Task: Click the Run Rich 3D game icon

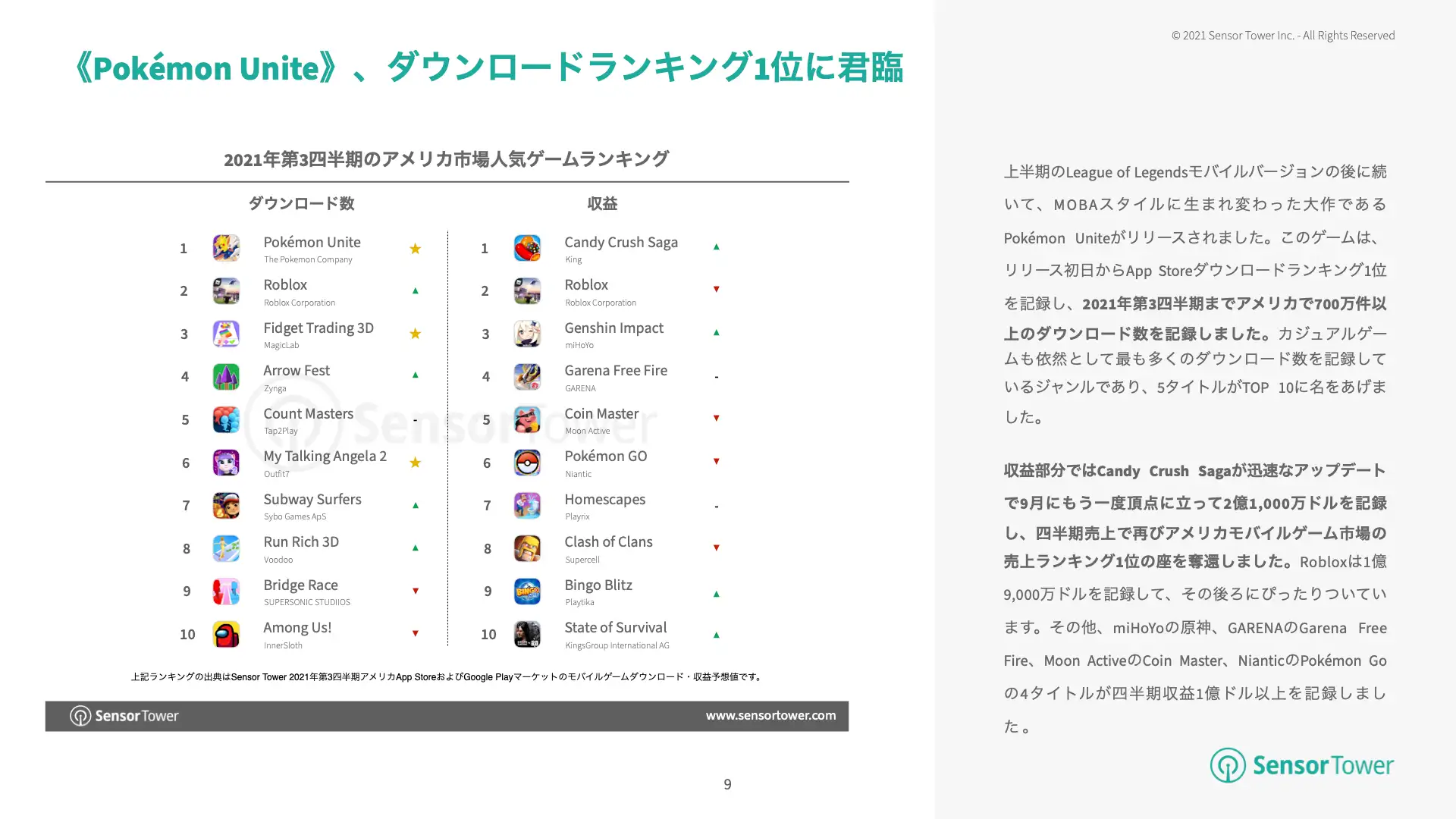Action: tap(226, 548)
